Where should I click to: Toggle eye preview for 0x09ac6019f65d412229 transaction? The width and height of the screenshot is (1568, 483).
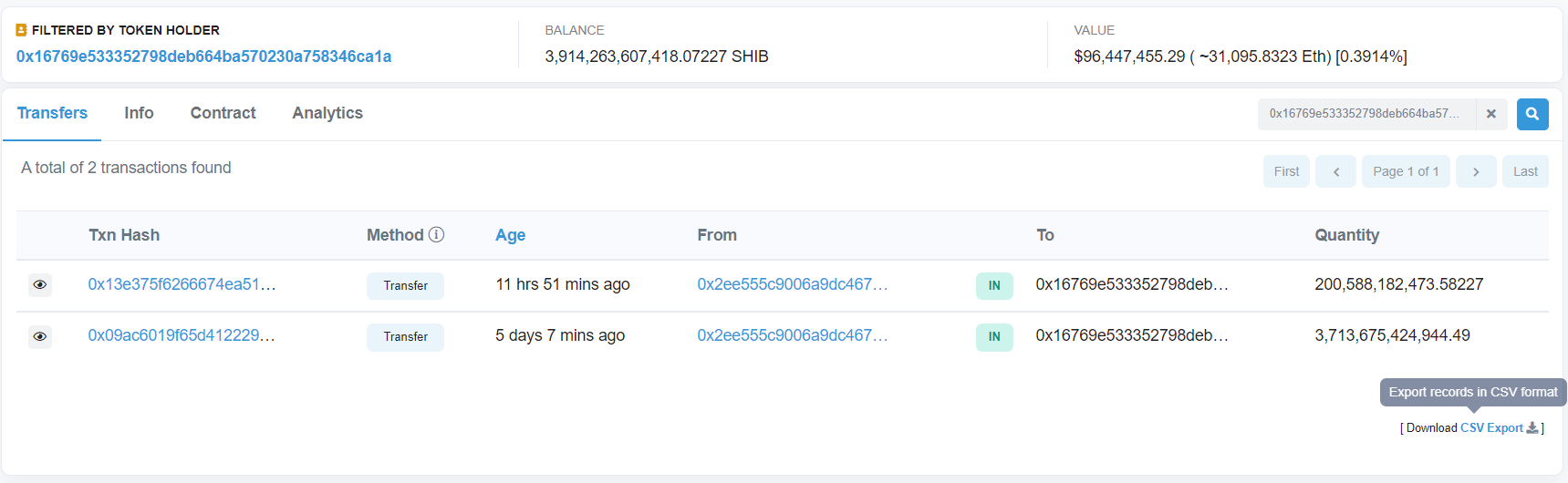pos(40,336)
